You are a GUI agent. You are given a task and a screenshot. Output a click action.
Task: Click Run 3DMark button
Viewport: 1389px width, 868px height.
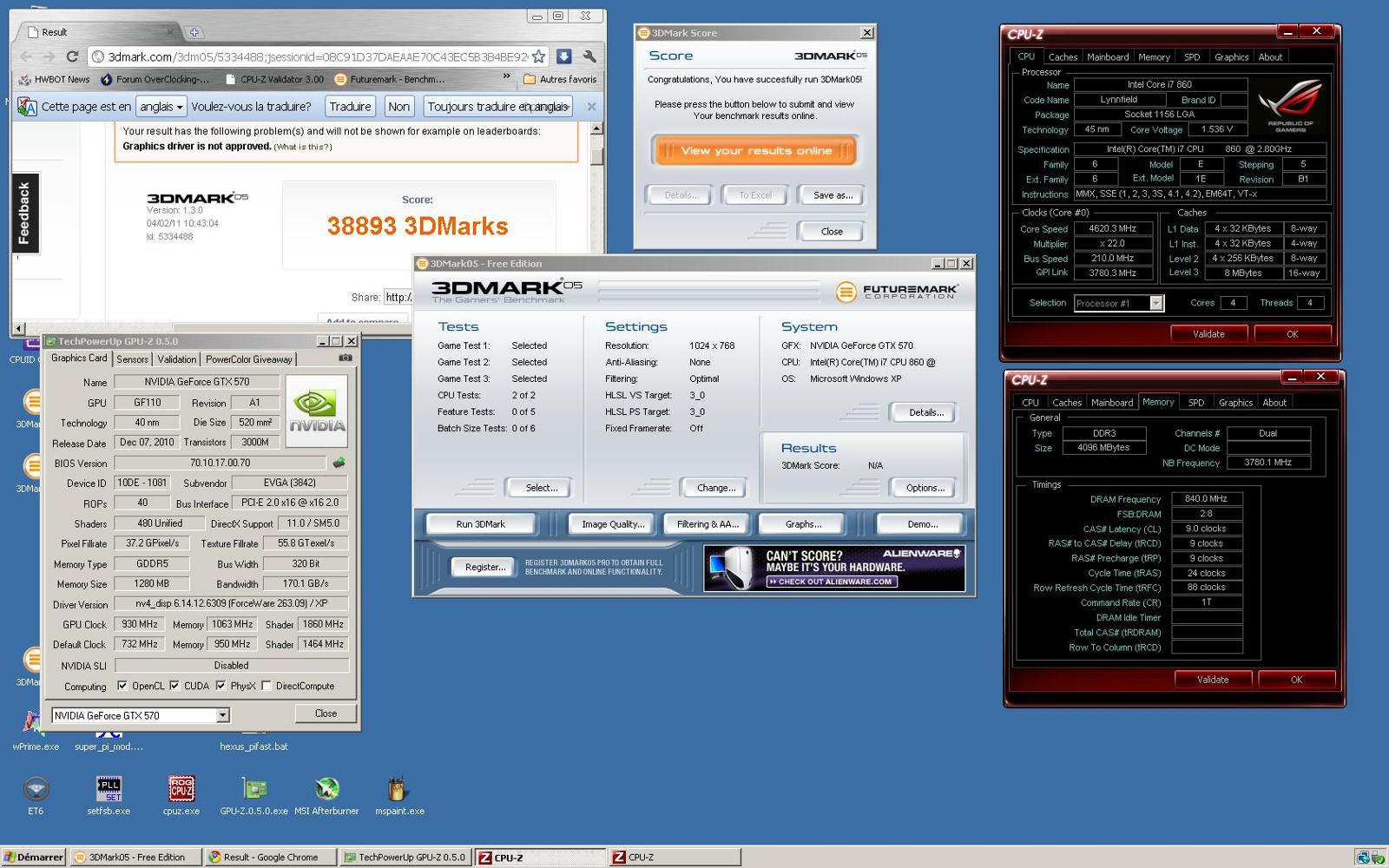click(x=480, y=524)
